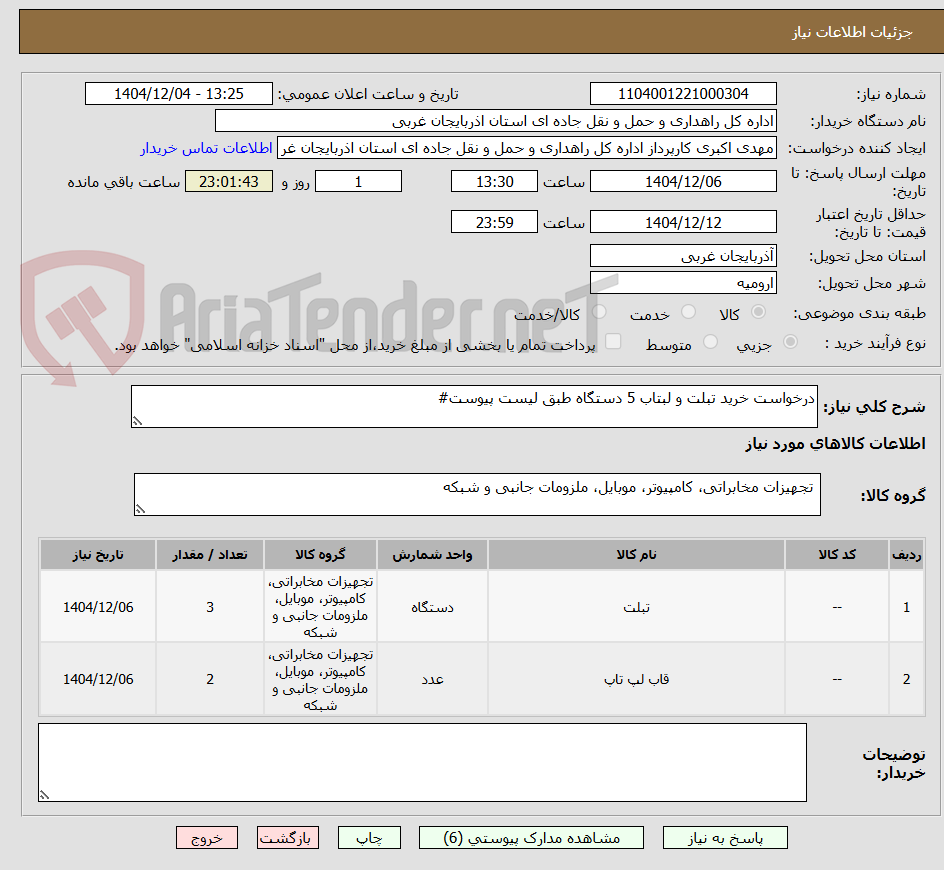Click the توضیحات خریدار text area
The width and height of the screenshot is (944, 870).
422,762
